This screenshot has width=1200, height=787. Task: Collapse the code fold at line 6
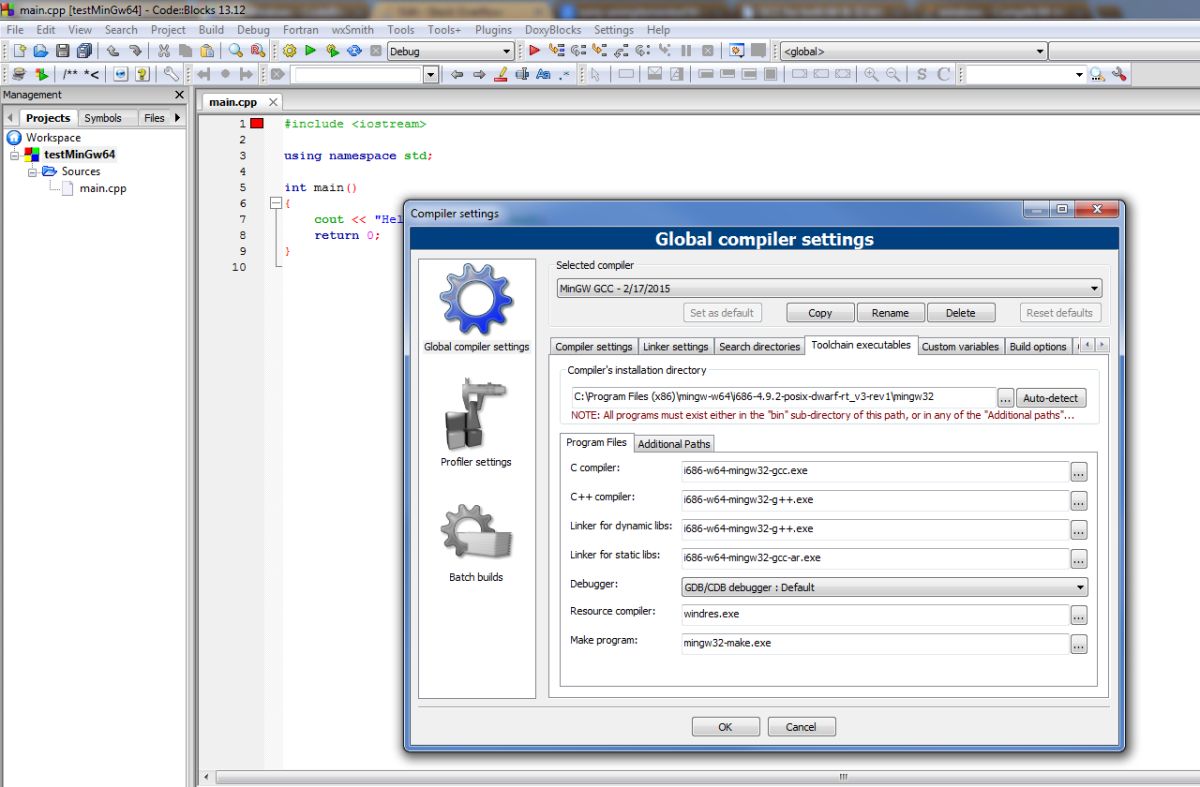coord(275,203)
